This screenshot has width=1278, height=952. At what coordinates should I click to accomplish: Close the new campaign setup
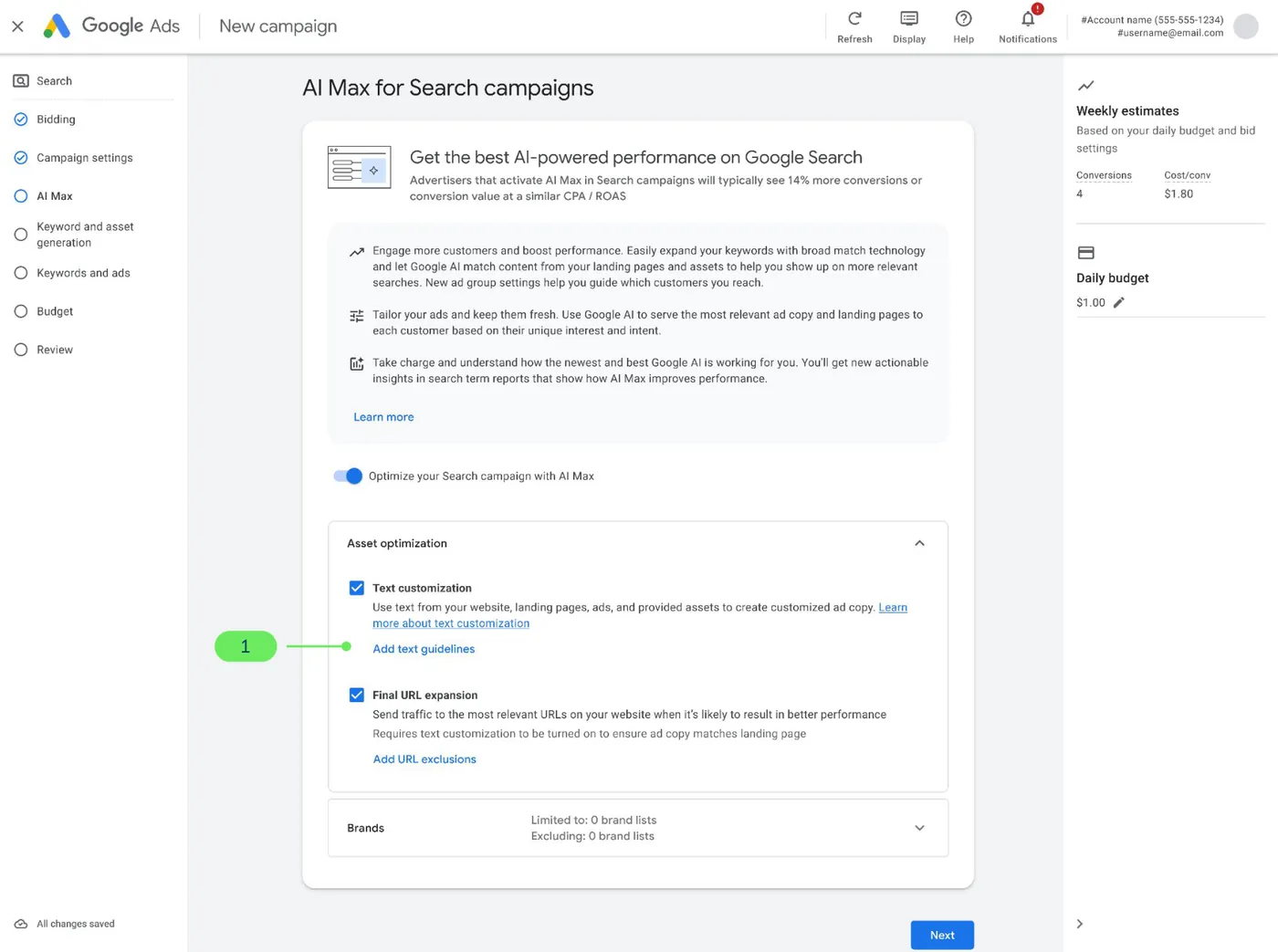pyautogui.click(x=17, y=26)
